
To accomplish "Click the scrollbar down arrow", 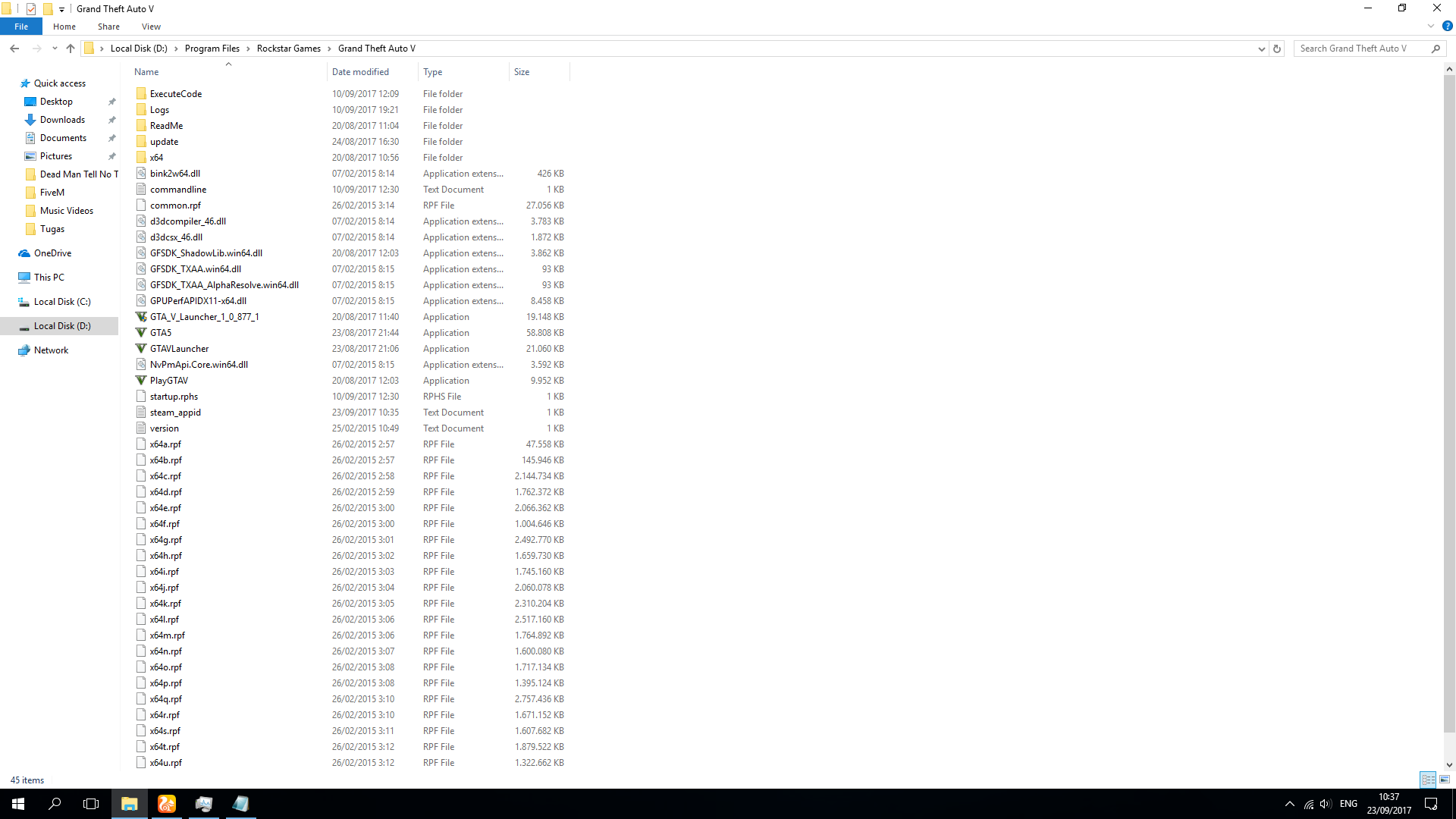I will [1449, 765].
